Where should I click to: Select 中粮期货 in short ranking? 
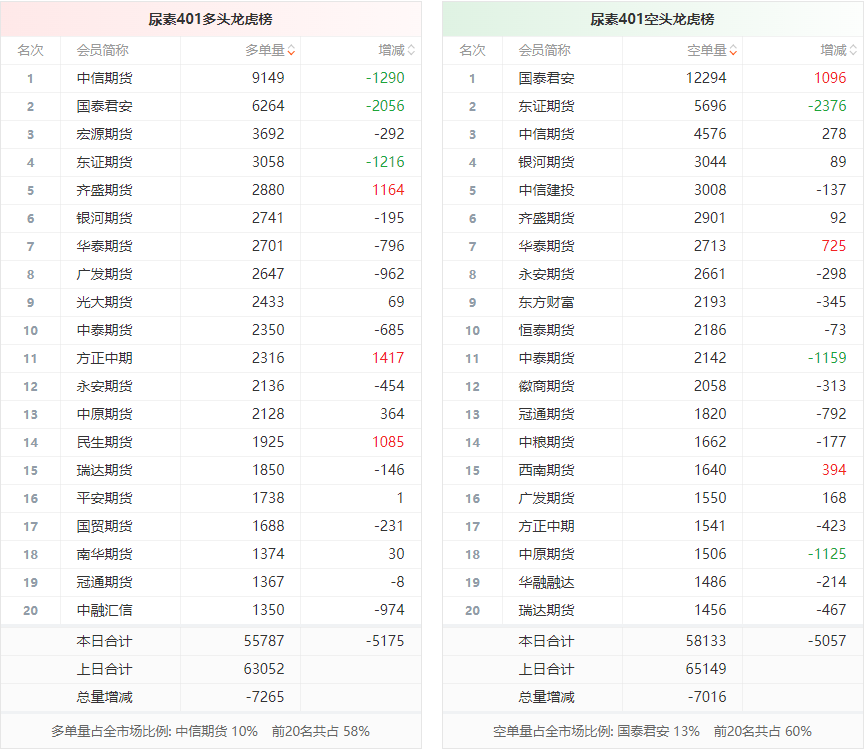coord(546,442)
